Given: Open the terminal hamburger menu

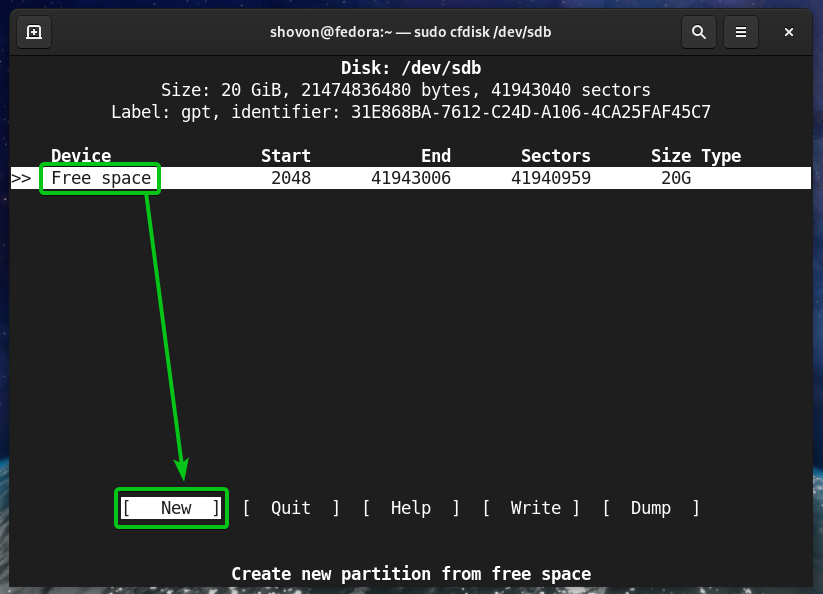Looking at the screenshot, I should pyautogui.click(x=741, y=32).
